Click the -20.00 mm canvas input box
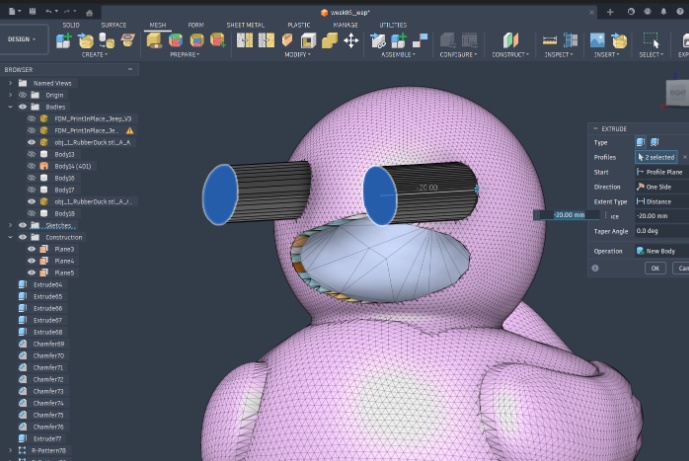 pyautogui.click(x=569, y=215)
